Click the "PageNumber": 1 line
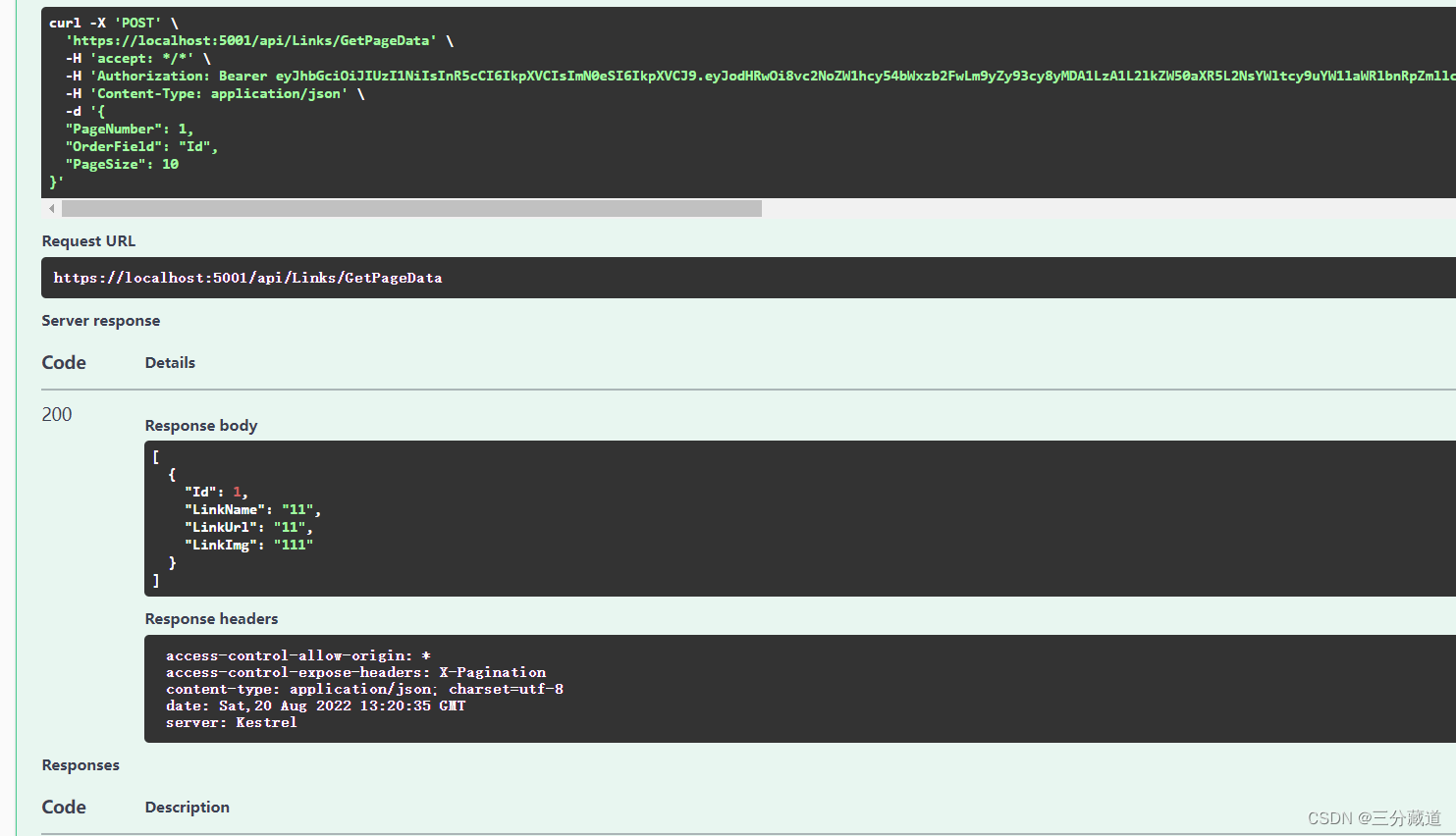 tap(130, 129)
